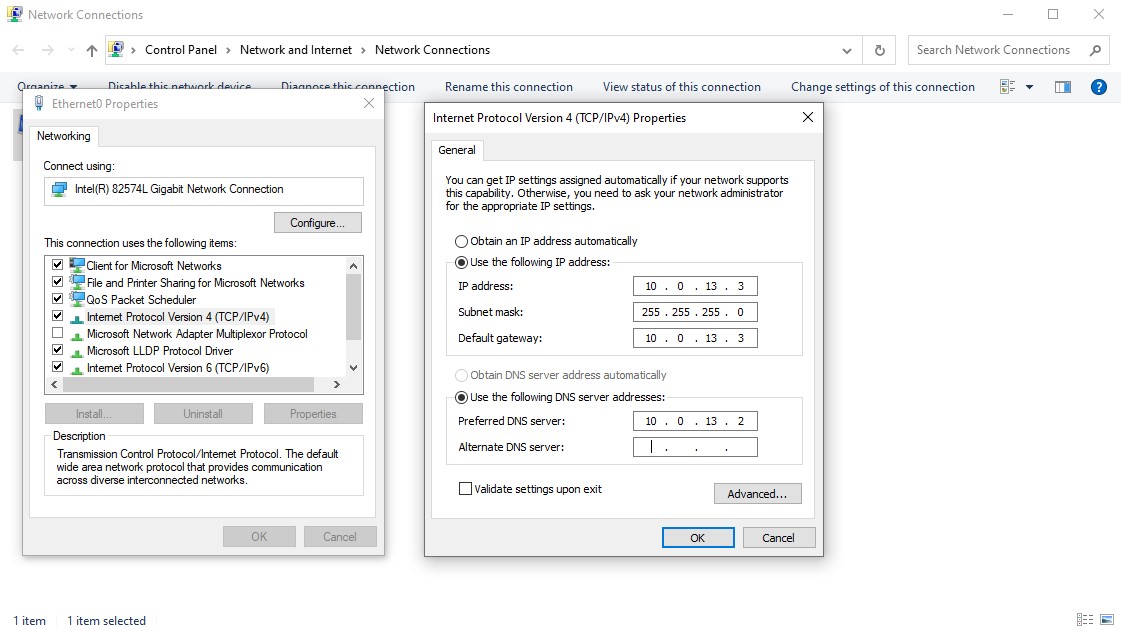Image resolution: width=1121 pixels, height=631 pixels.
Task: Navigate up one folder level
Action: 91,49
